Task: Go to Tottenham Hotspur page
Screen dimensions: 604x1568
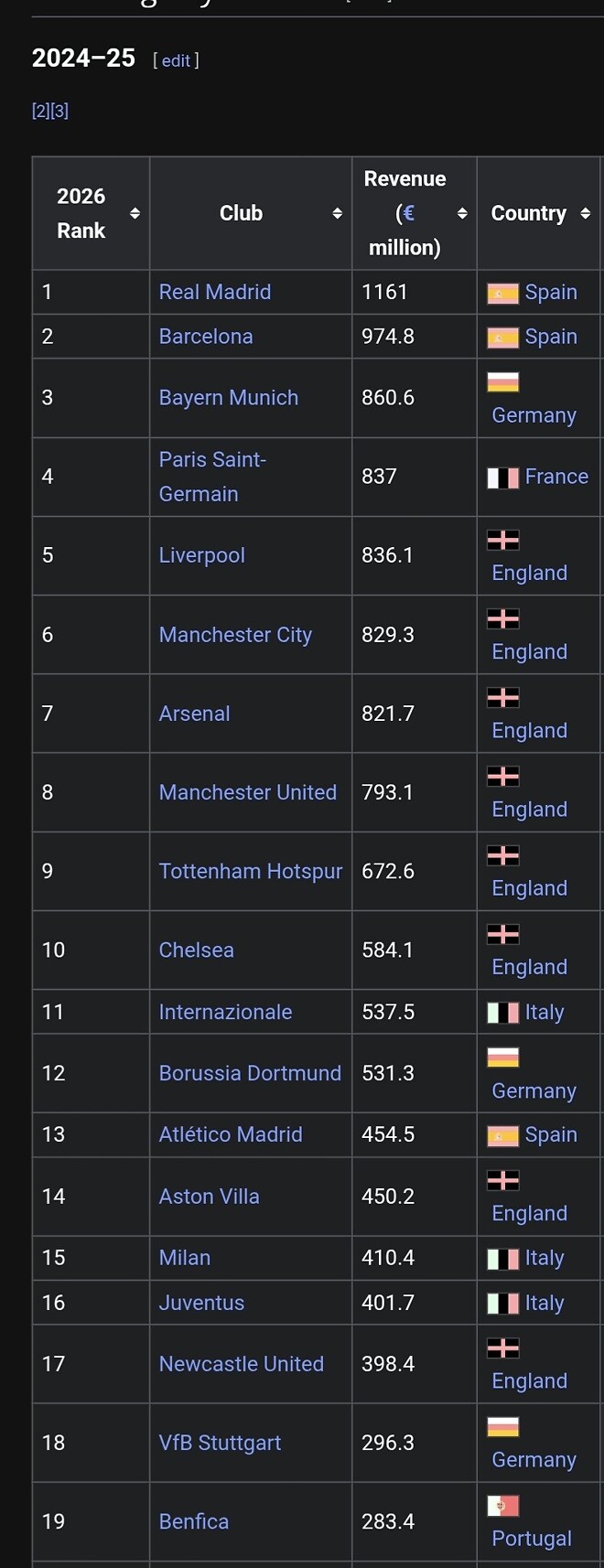Action: [250, 871]
